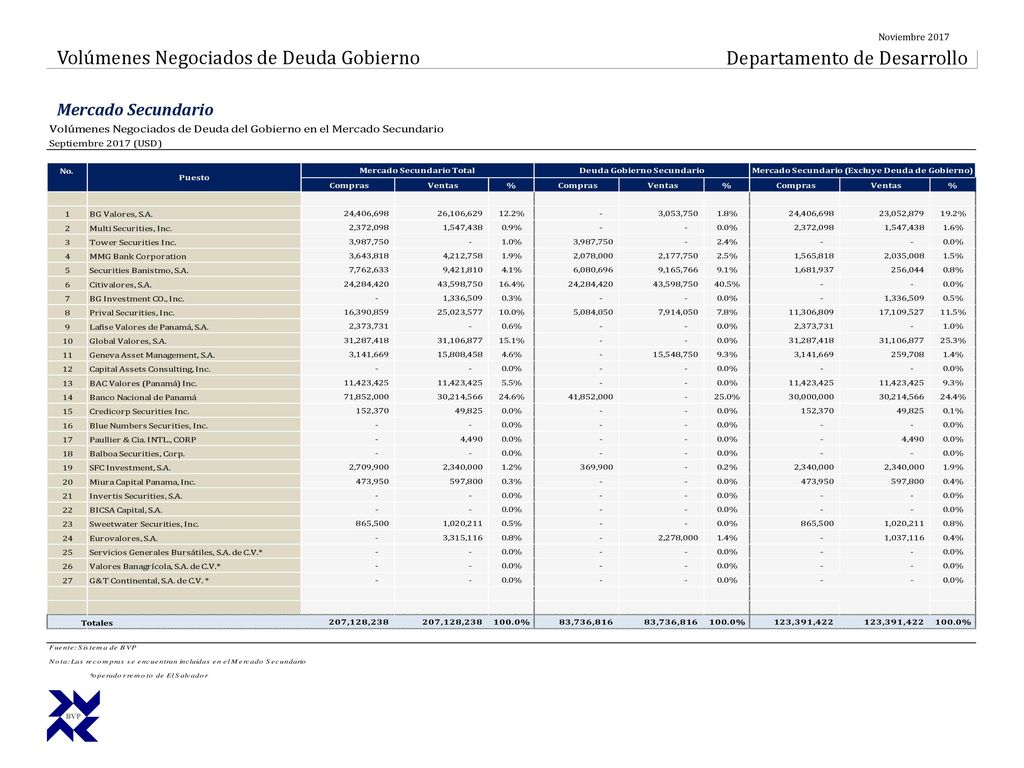Click BG Valores government debt Ventas 3,053,750
1024x768 pixels.
(678, 214)
